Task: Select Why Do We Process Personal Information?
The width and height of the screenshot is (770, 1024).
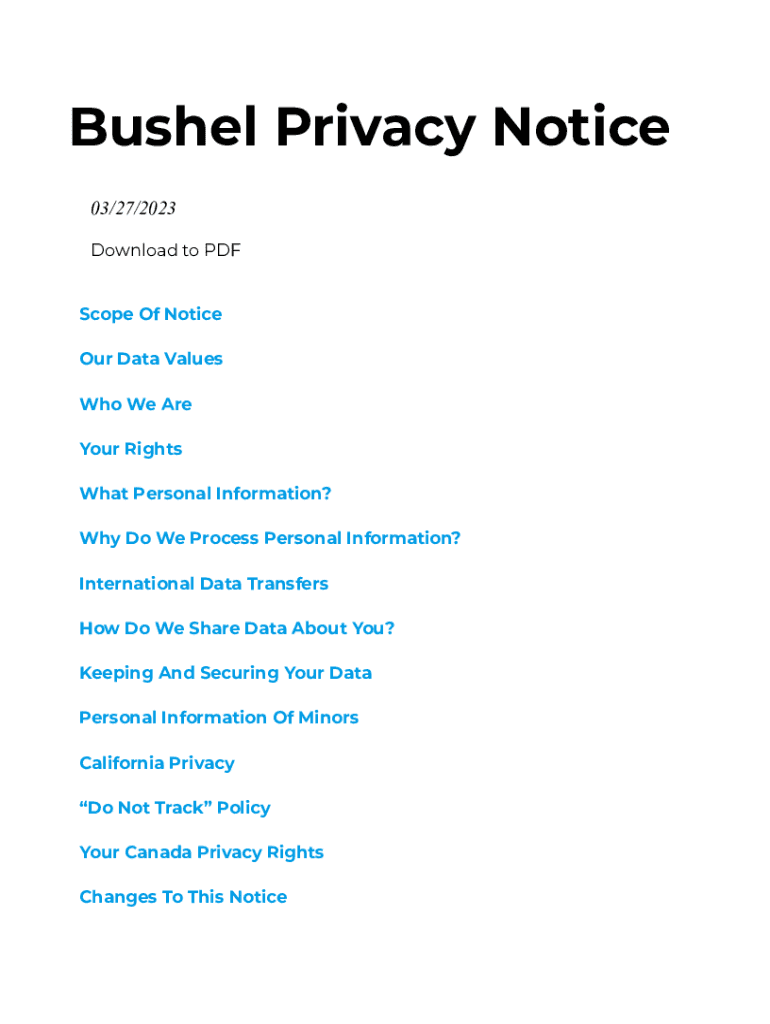Action: 270,538
